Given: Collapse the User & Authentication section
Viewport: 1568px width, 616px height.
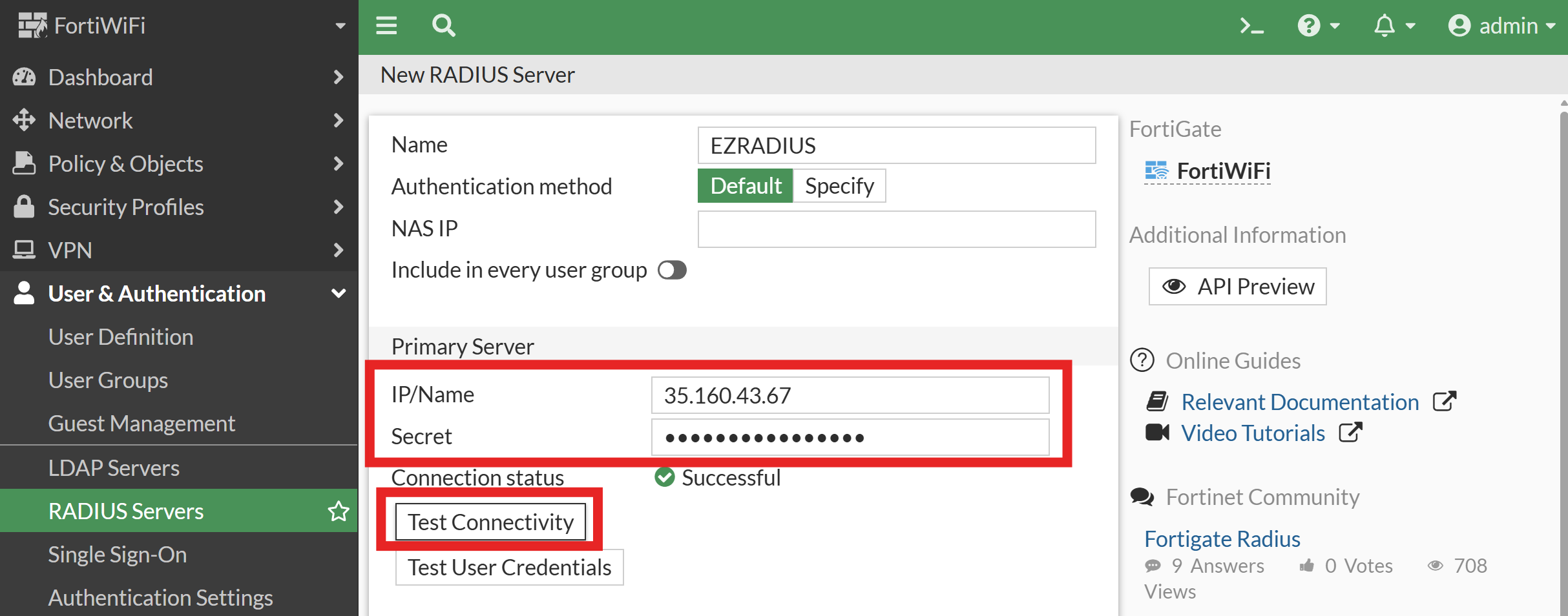Looking at the screenshot, I should point(339,293).
